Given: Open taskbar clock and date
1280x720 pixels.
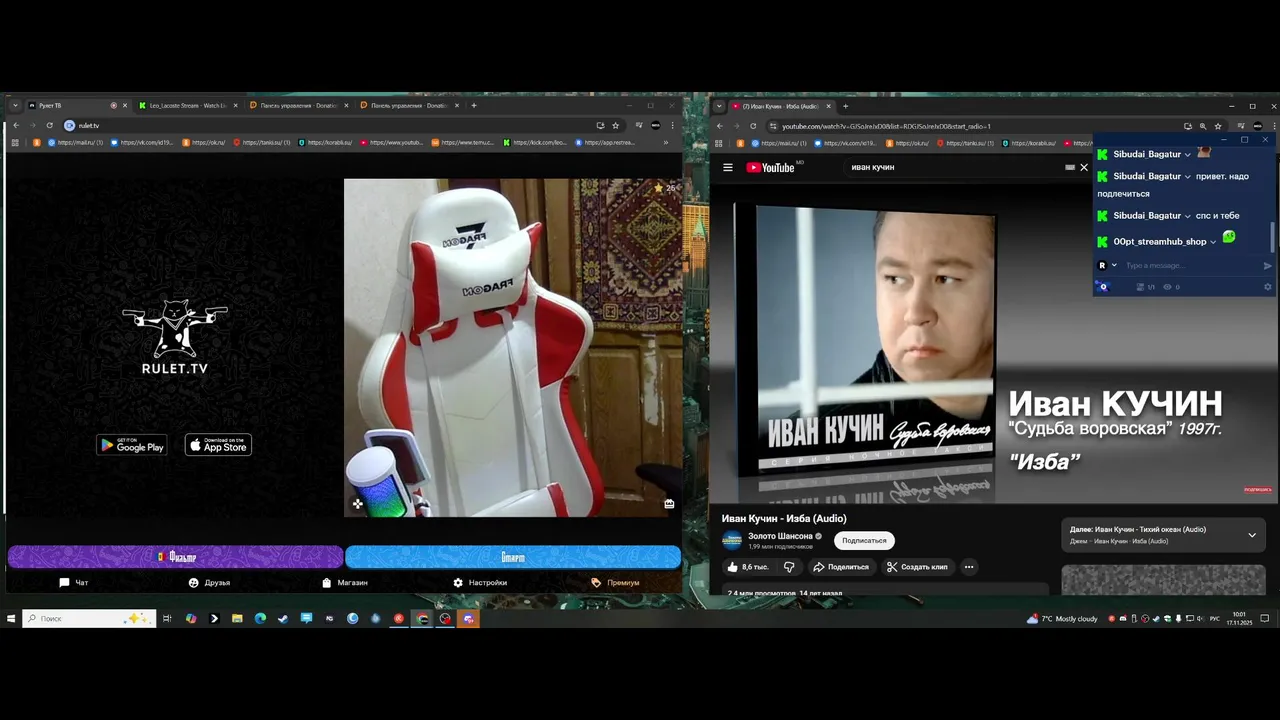Looking at the screenshot, I should 1239,619.
